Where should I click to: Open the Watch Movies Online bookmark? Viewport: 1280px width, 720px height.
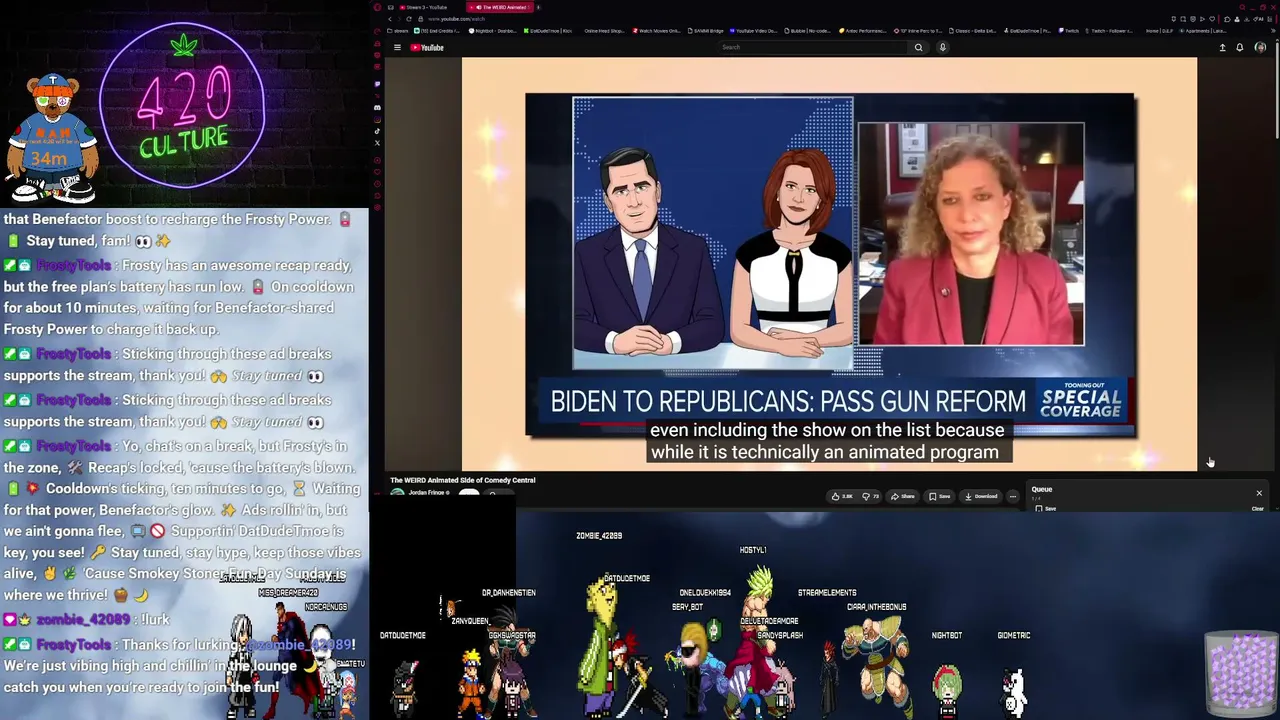coord(656,31)
